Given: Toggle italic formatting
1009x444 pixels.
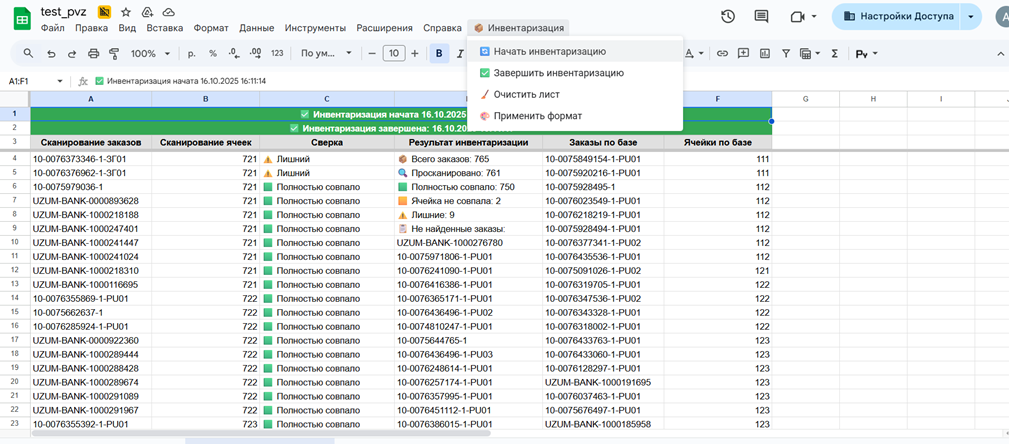Looking at the screenshot, I should pyautogui.click(x=460, y=53).
